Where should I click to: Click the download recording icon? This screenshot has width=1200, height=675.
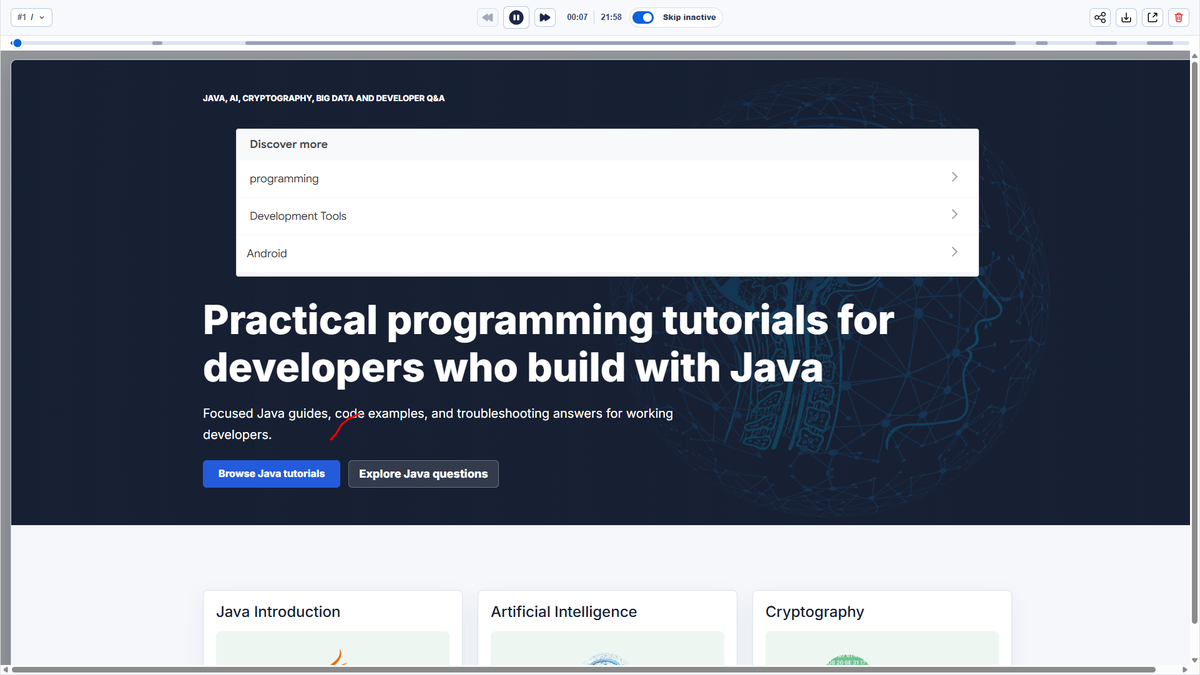(x=1126, y=17)
